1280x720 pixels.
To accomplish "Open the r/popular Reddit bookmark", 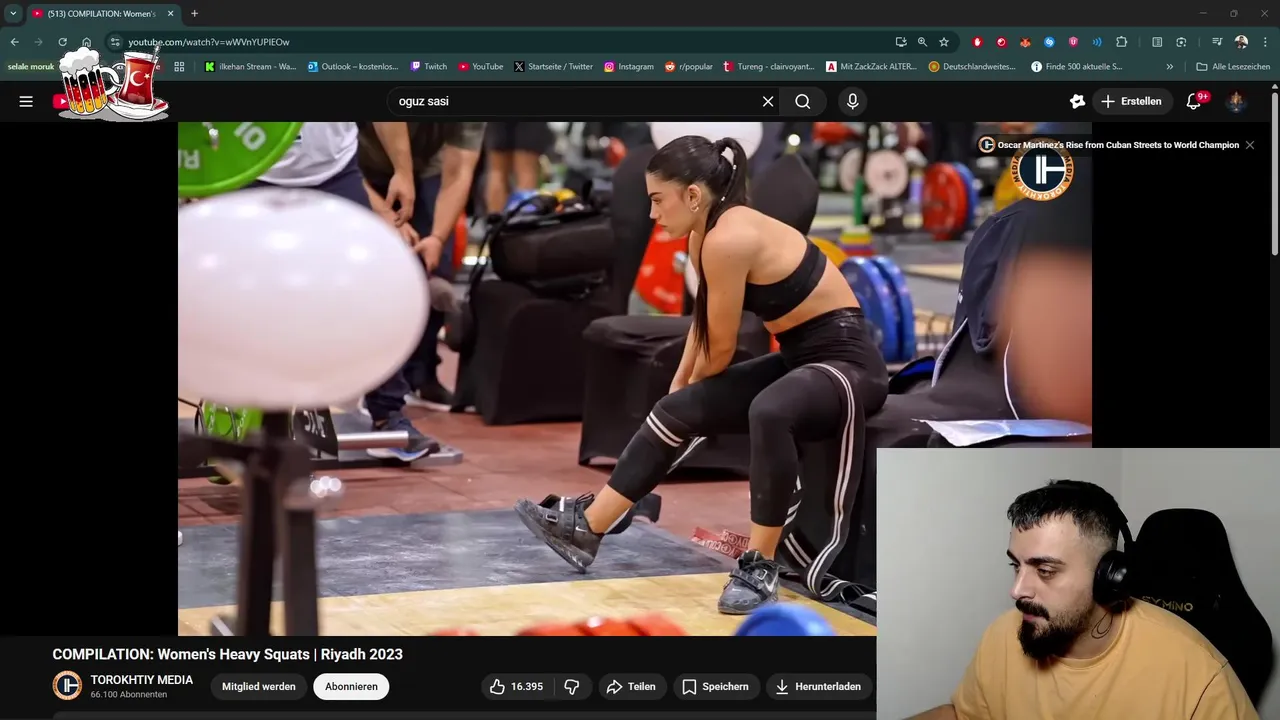I will click(x=689, y=67).
